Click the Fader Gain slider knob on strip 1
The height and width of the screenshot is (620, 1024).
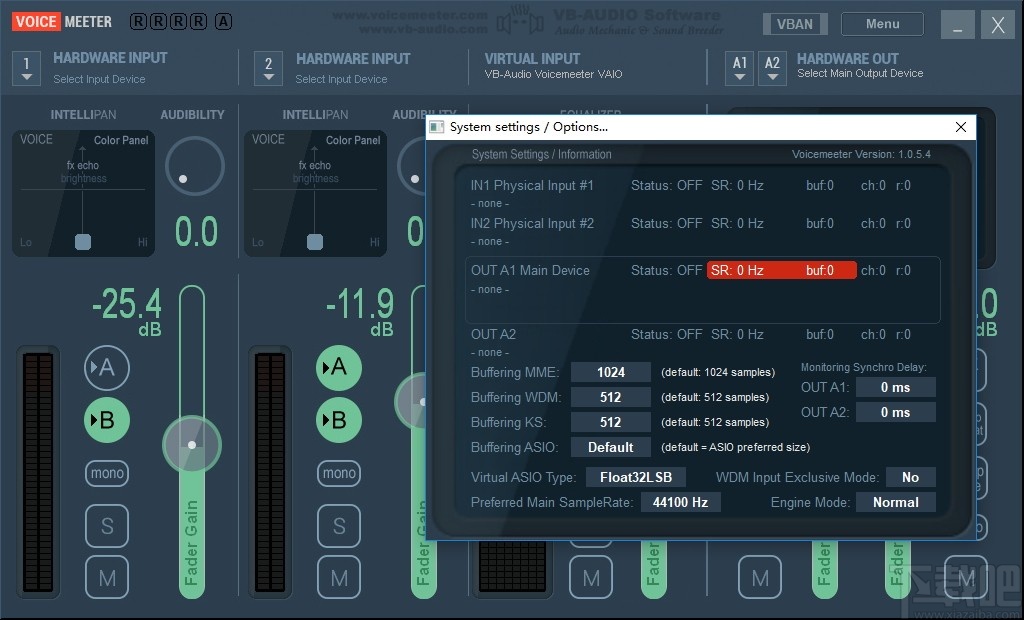click(192, 445)
